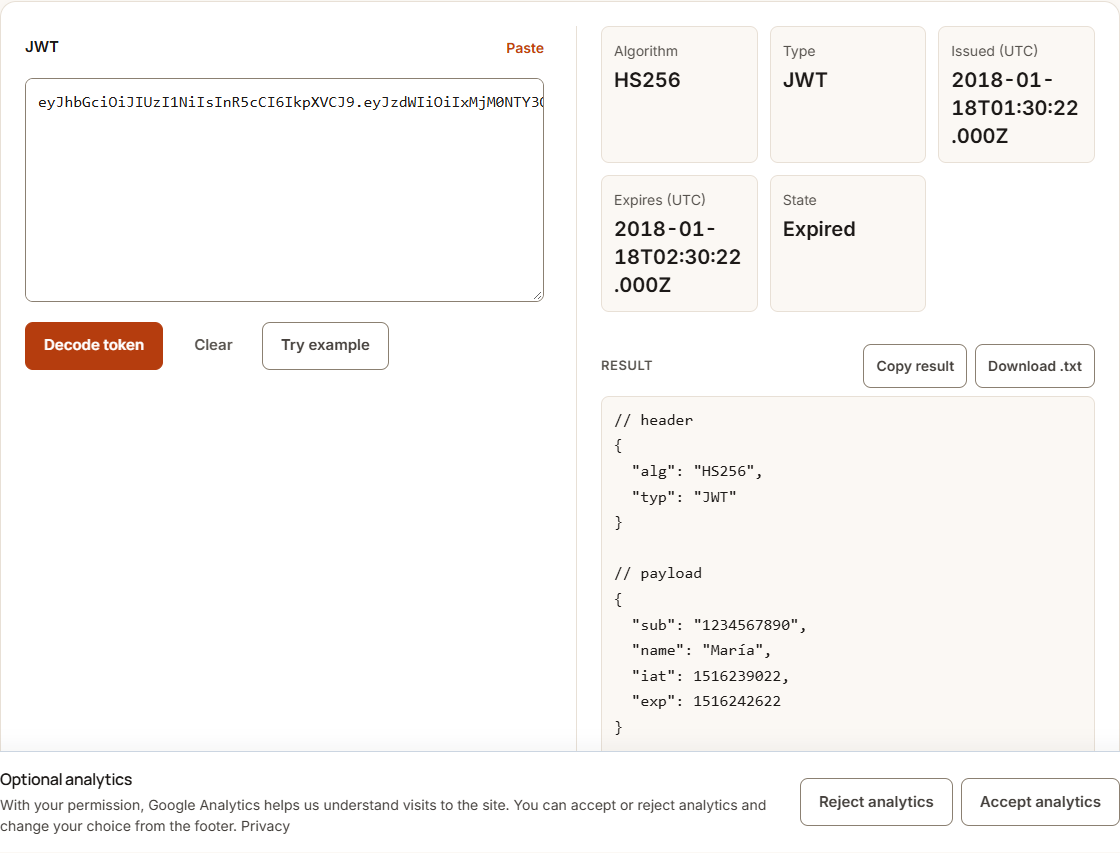Screen dimensions: 1120x853
Task: Select the "sub": "1234567890" line
Action: (x=719, y=625)
